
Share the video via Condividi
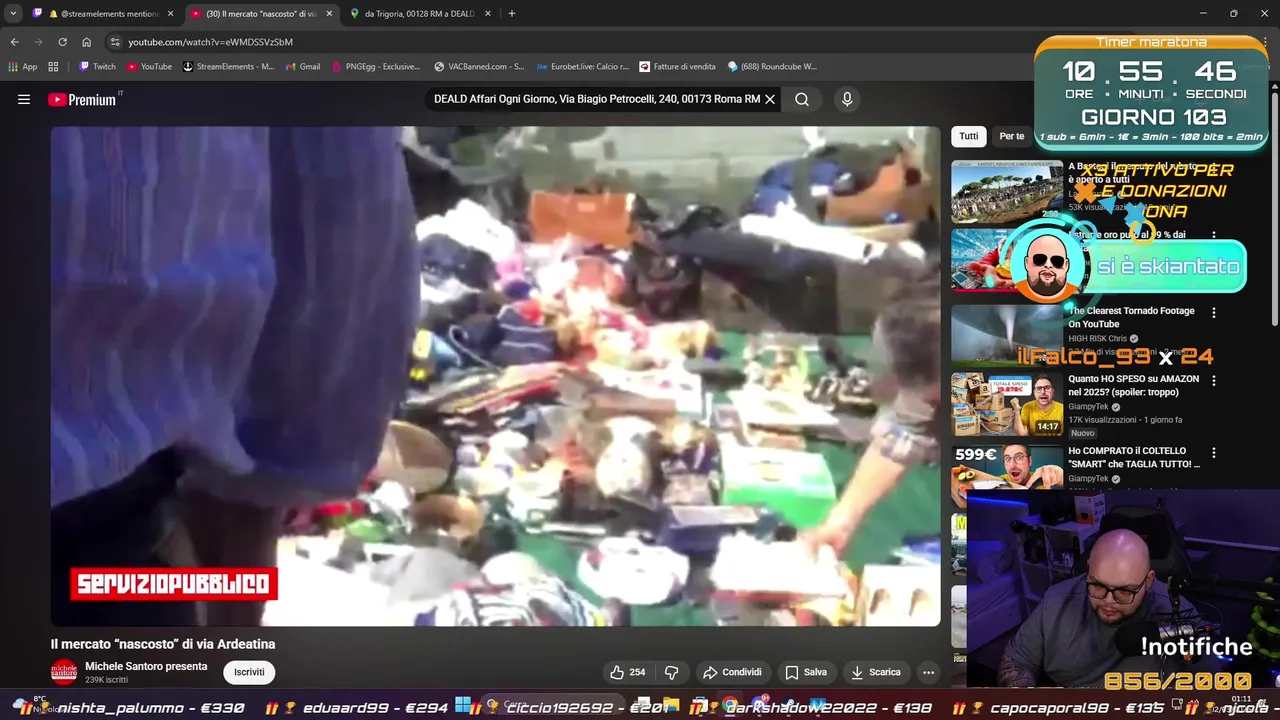tap(732, 672)
